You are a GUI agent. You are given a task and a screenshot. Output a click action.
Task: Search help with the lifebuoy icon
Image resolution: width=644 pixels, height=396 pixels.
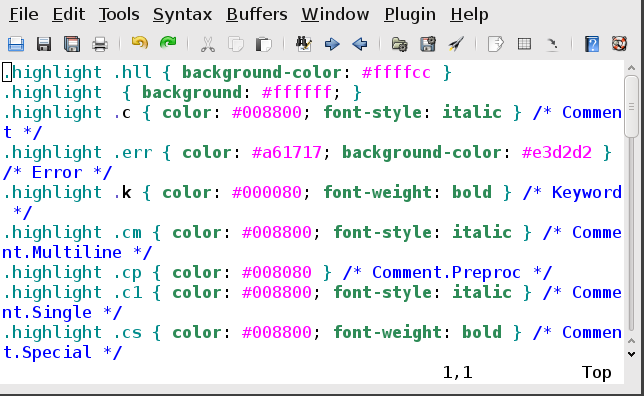pos(619,44)
